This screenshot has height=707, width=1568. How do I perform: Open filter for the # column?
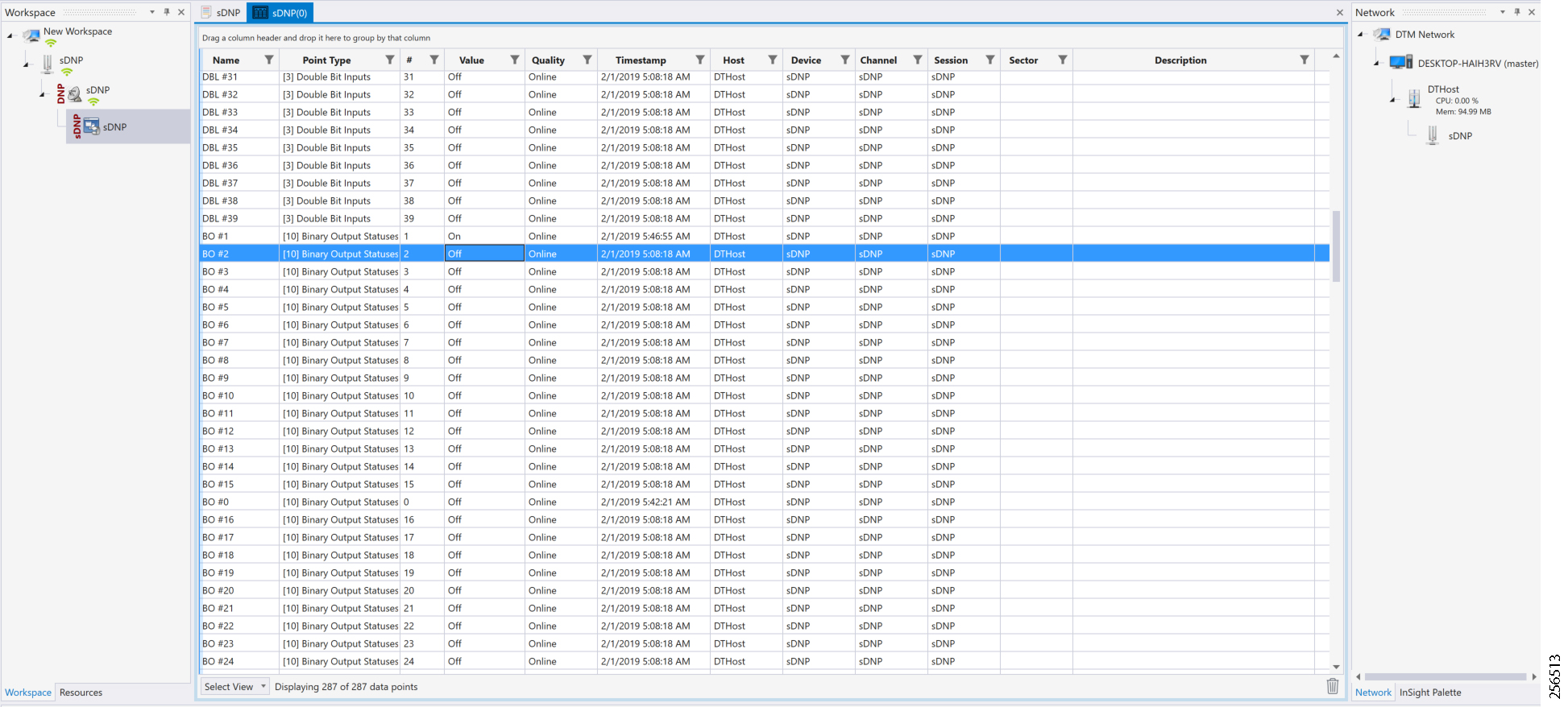(434, 60)
